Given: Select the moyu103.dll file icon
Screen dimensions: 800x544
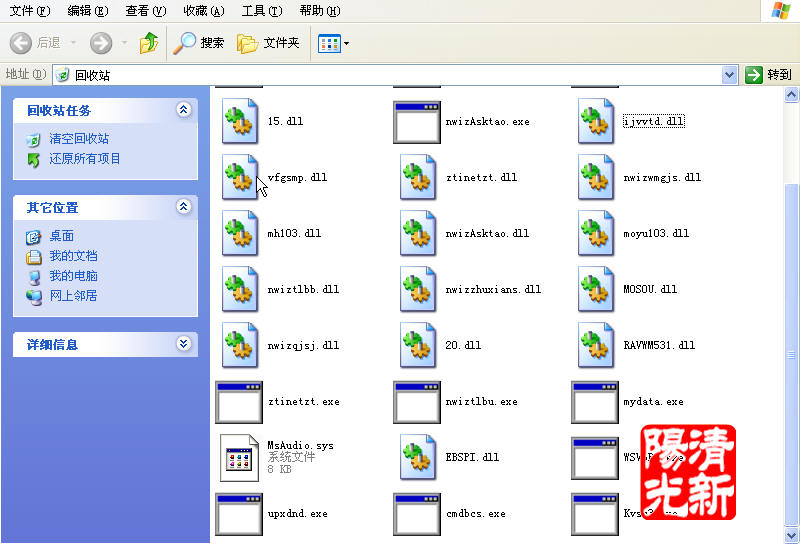Looking at the screenshot, I should click(x=595, y=233).
